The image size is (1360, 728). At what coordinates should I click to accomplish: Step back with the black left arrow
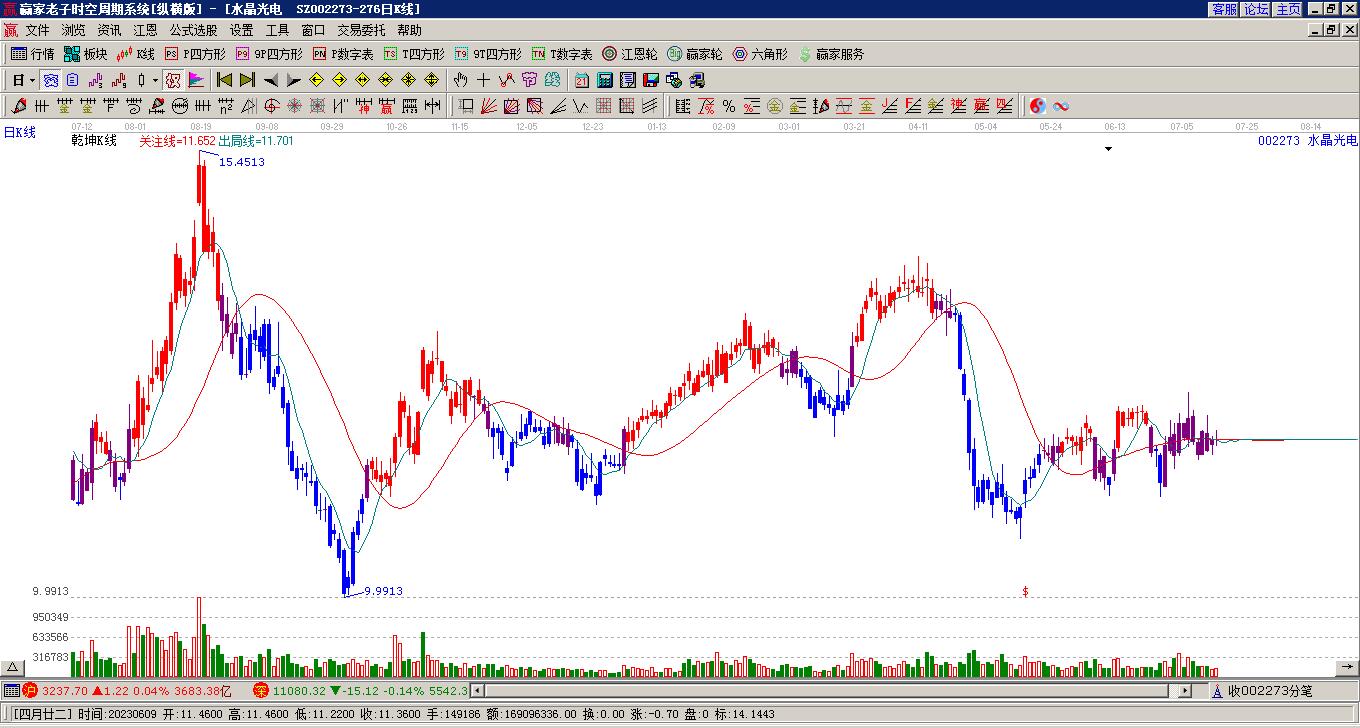(271, 80)
